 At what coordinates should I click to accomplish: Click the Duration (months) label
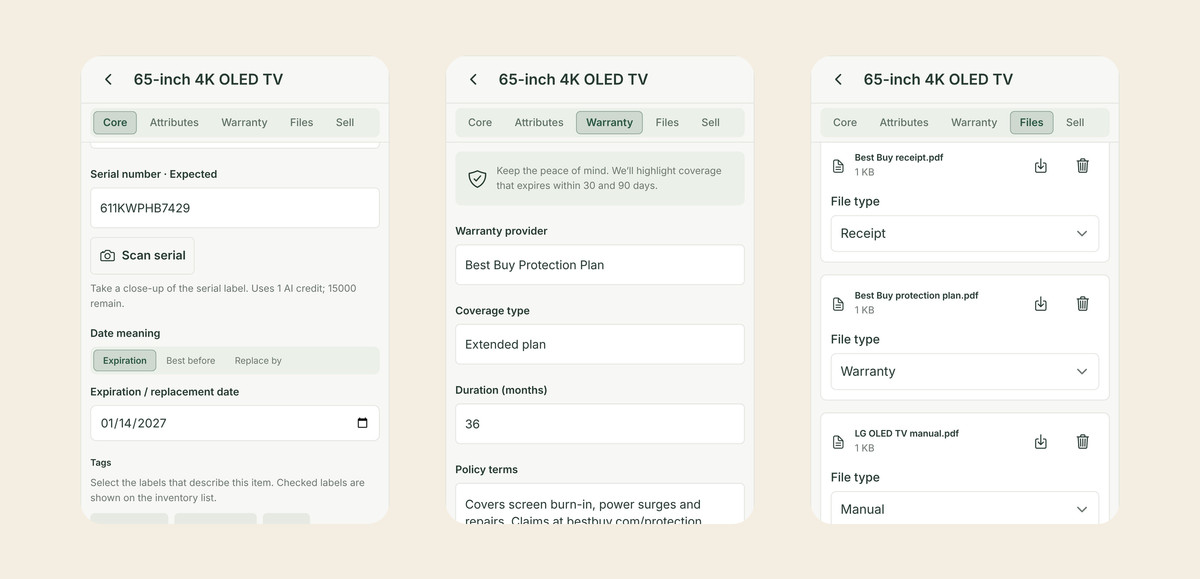(501, 390)
